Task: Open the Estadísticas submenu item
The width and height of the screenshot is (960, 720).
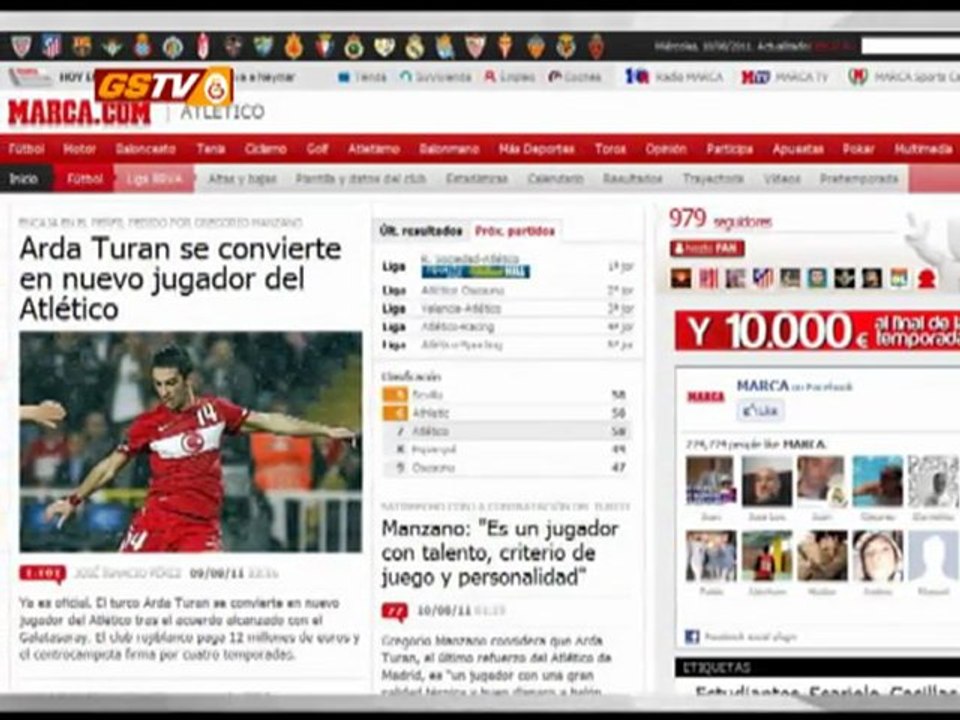Action: click(477, 179)
